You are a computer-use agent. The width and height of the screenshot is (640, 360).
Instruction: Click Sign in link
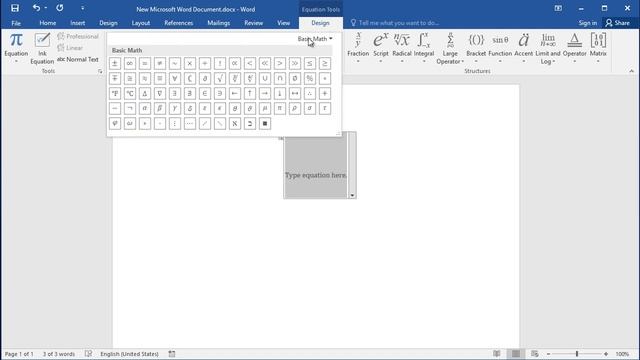coord(588,23)
